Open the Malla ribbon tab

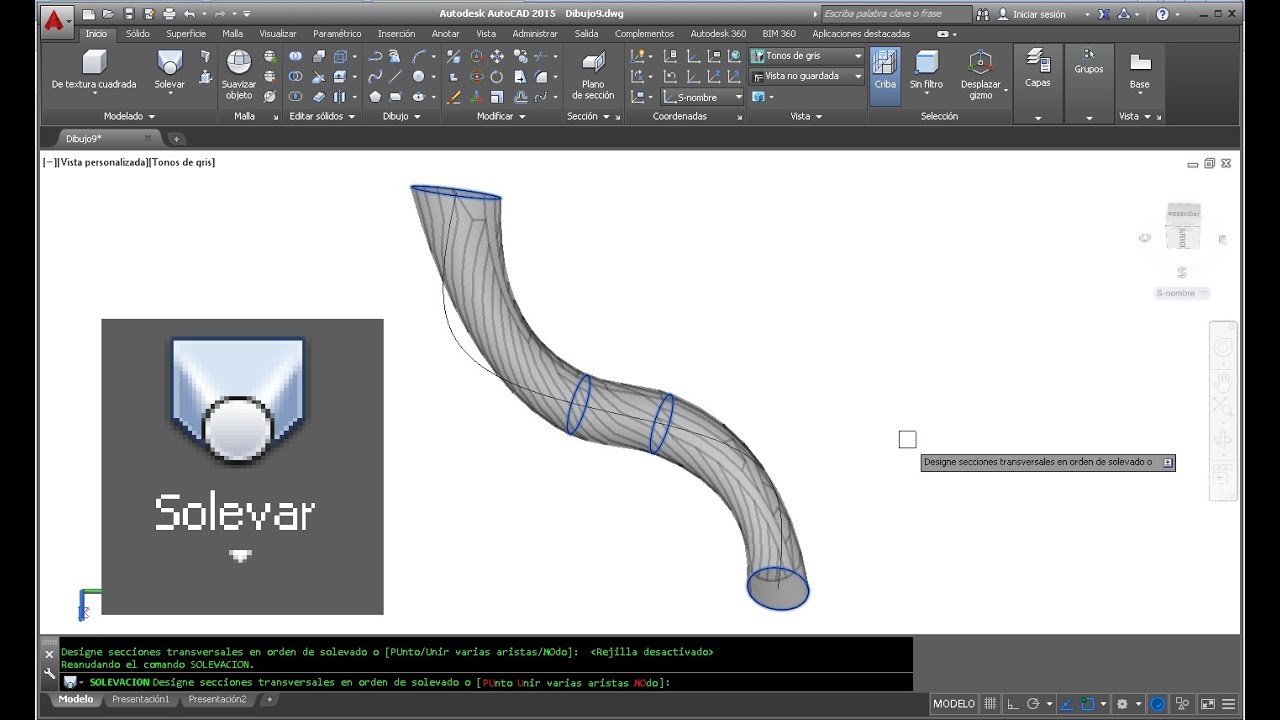click(232, 33)
